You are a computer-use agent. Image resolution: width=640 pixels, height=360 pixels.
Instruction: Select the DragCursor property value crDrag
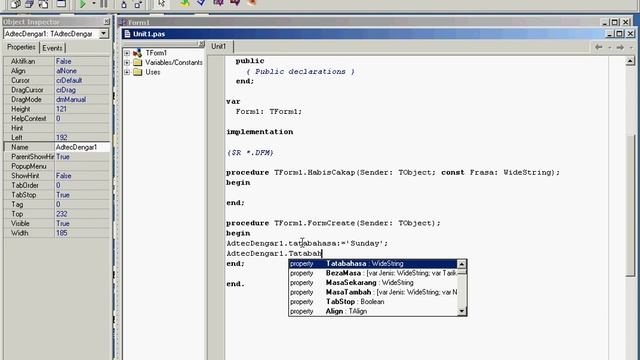tap(82, 90)
